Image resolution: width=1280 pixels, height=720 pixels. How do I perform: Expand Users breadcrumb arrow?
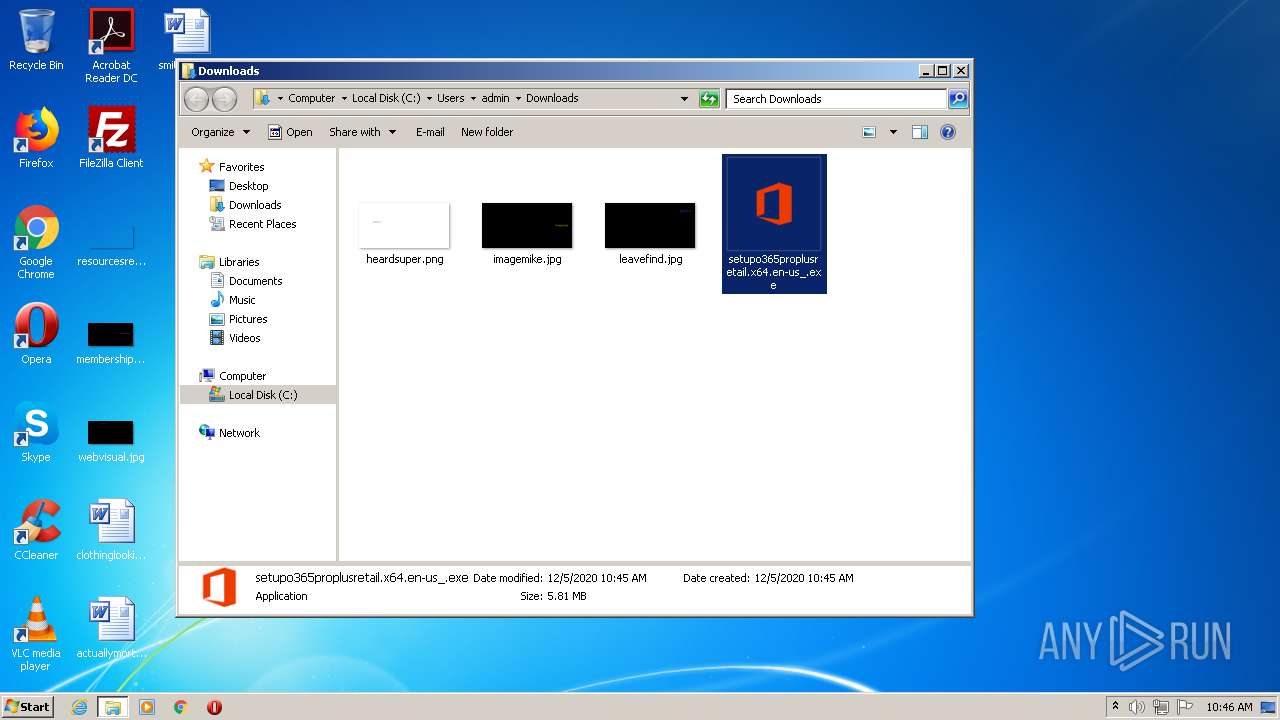pos(473,98)
